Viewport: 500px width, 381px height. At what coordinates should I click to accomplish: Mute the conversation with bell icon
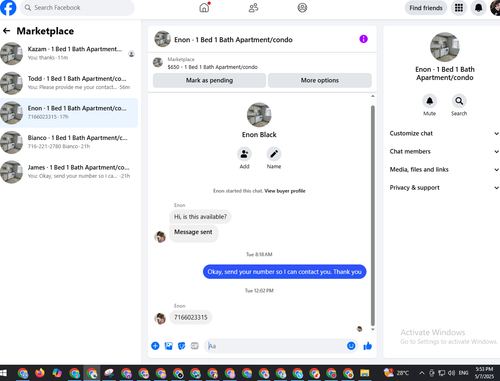point(430,101)
